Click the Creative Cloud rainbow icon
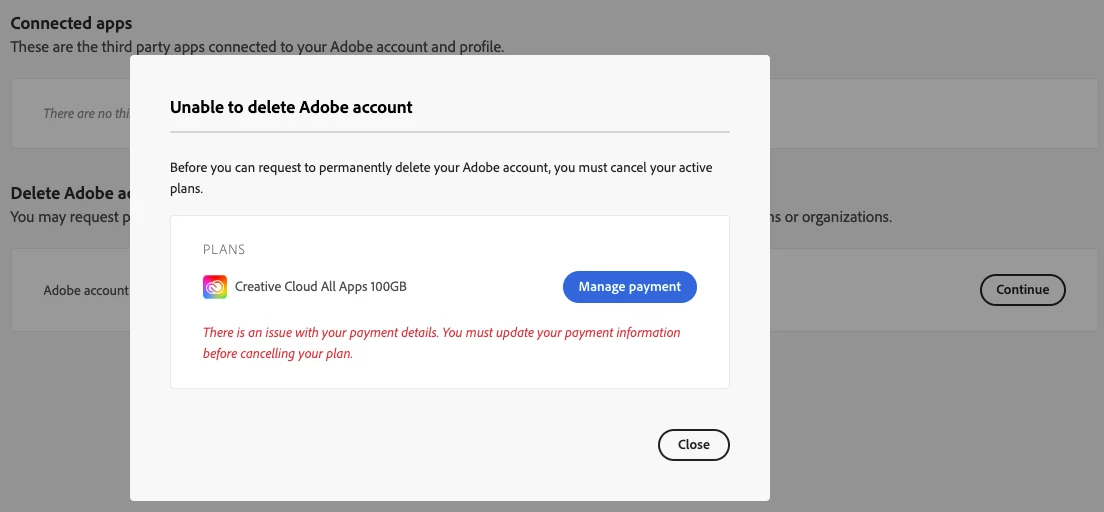The height and width of the screenshot is (512, 1104). point(215,287)
